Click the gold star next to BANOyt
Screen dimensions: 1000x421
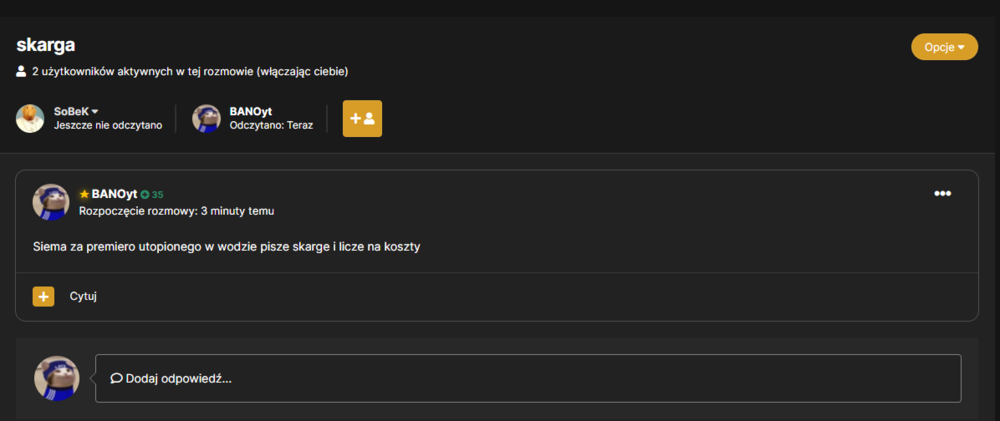click(x=84, y=194)
